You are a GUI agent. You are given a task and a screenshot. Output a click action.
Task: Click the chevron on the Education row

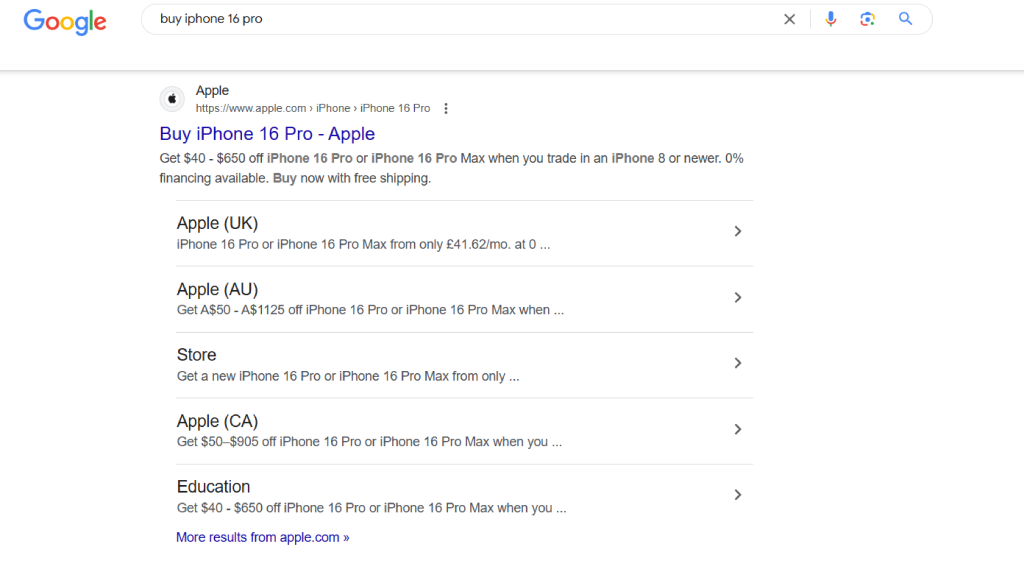[737, 495]
